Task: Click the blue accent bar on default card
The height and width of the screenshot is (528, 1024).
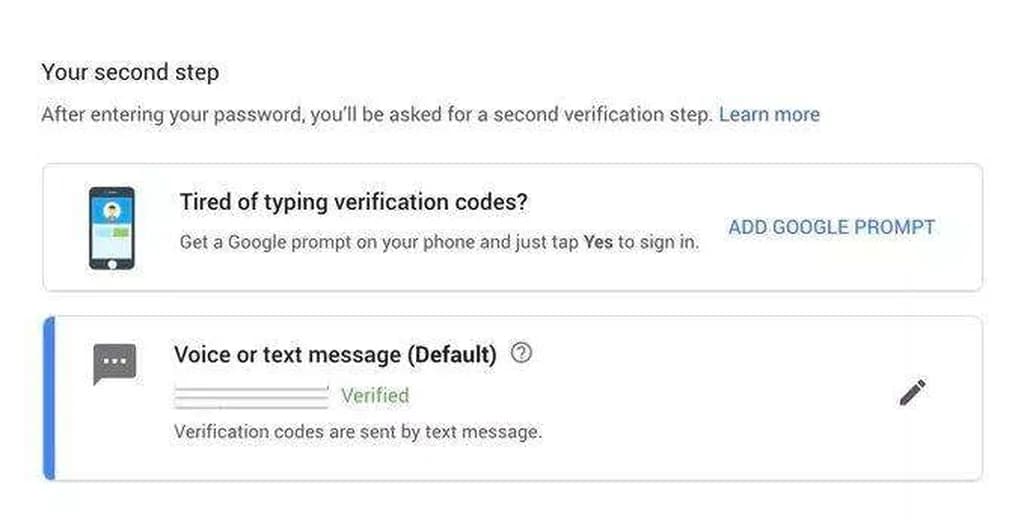Action: 49,398
